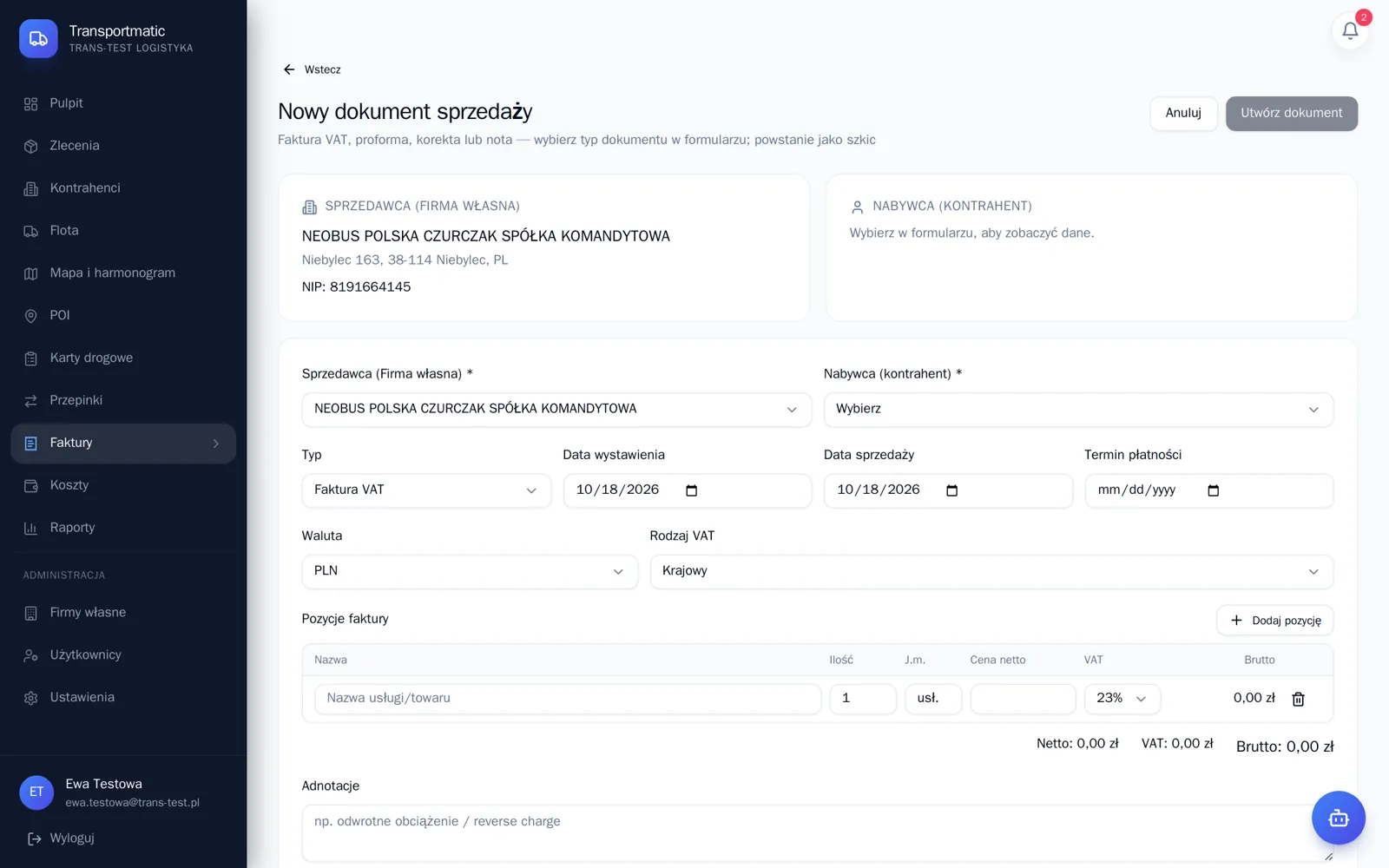Click the Koszty wallet icon

point(31,486)
